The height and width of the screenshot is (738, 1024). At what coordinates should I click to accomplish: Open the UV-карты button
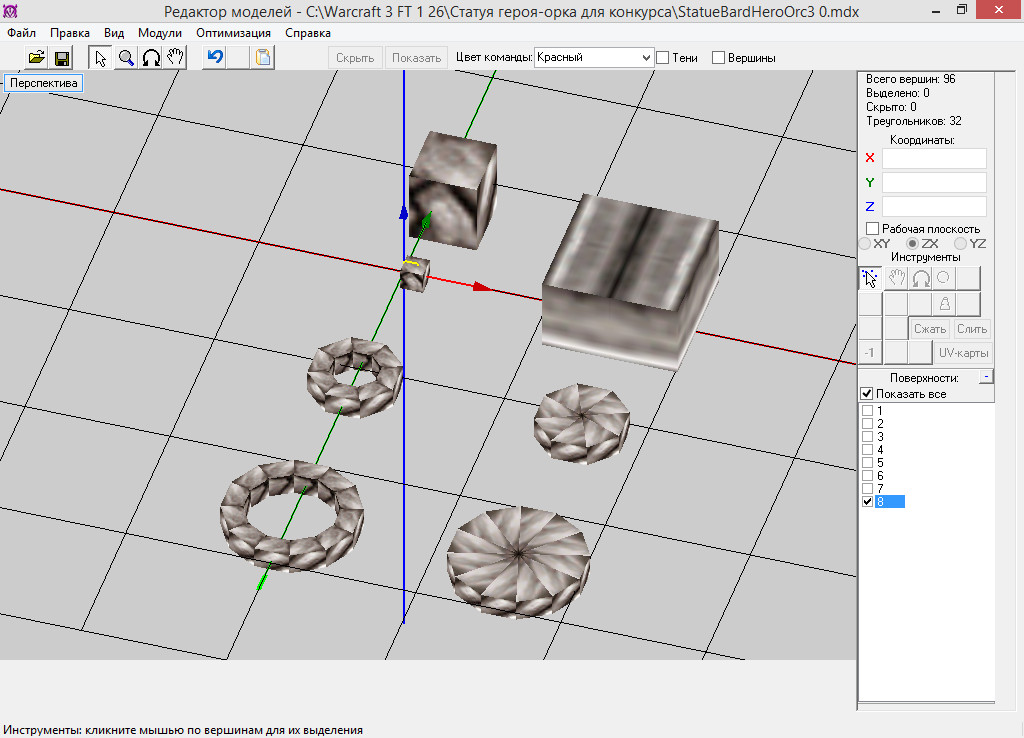(963, 353)
